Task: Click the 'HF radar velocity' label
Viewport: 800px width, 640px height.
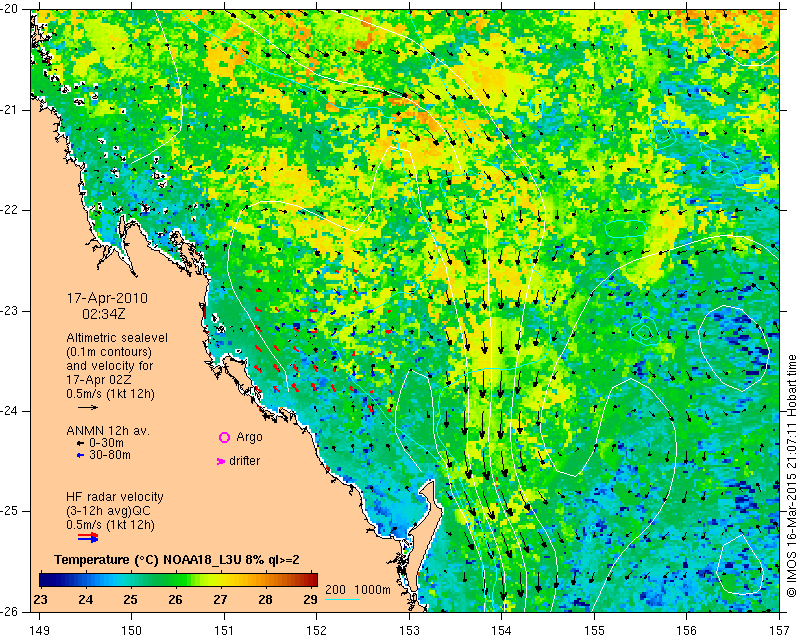Action: pyautogui.click(x=115, y=497)
